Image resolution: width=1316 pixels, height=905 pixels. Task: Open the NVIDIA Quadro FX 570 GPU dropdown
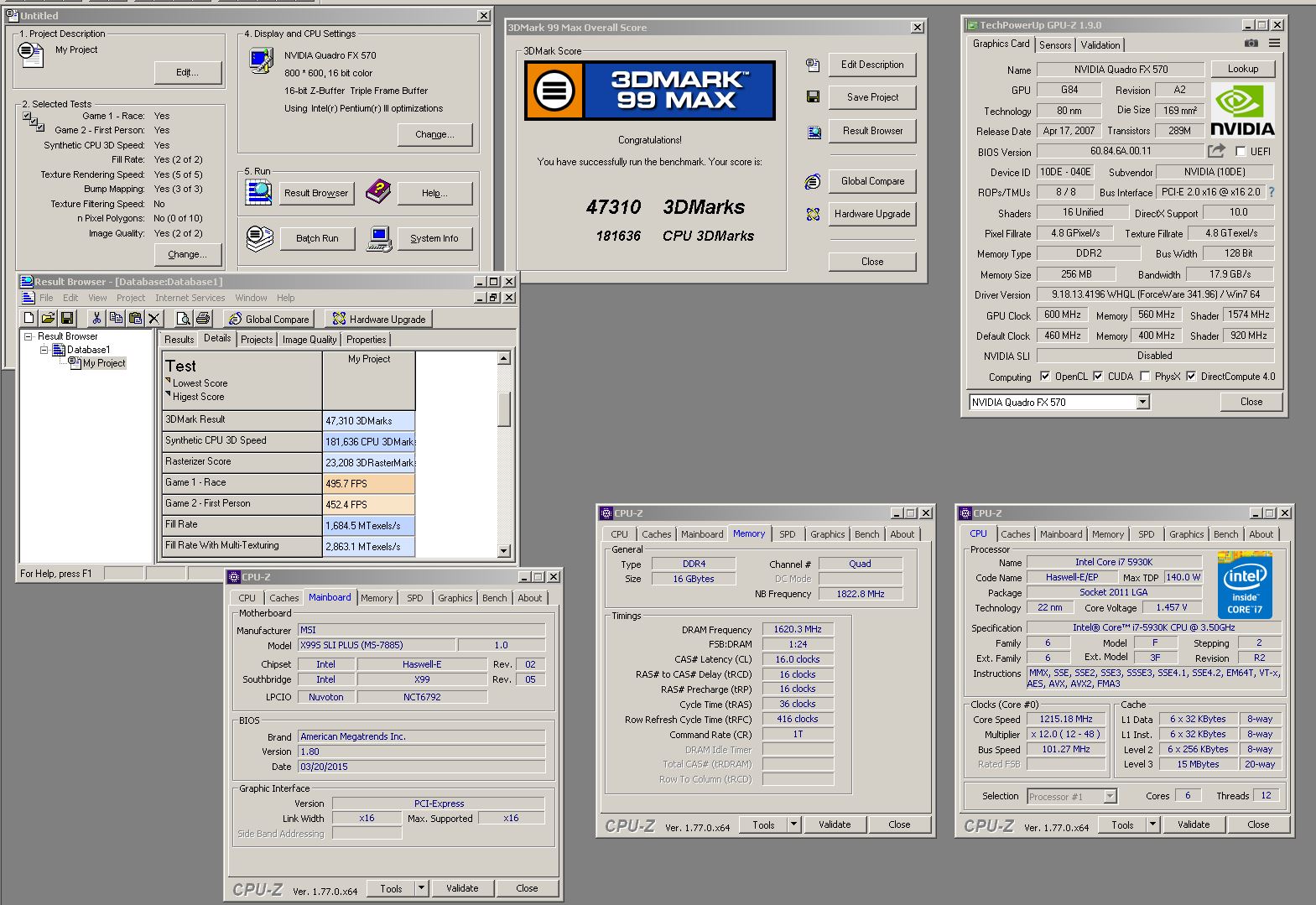click(x=1142, y=403)
